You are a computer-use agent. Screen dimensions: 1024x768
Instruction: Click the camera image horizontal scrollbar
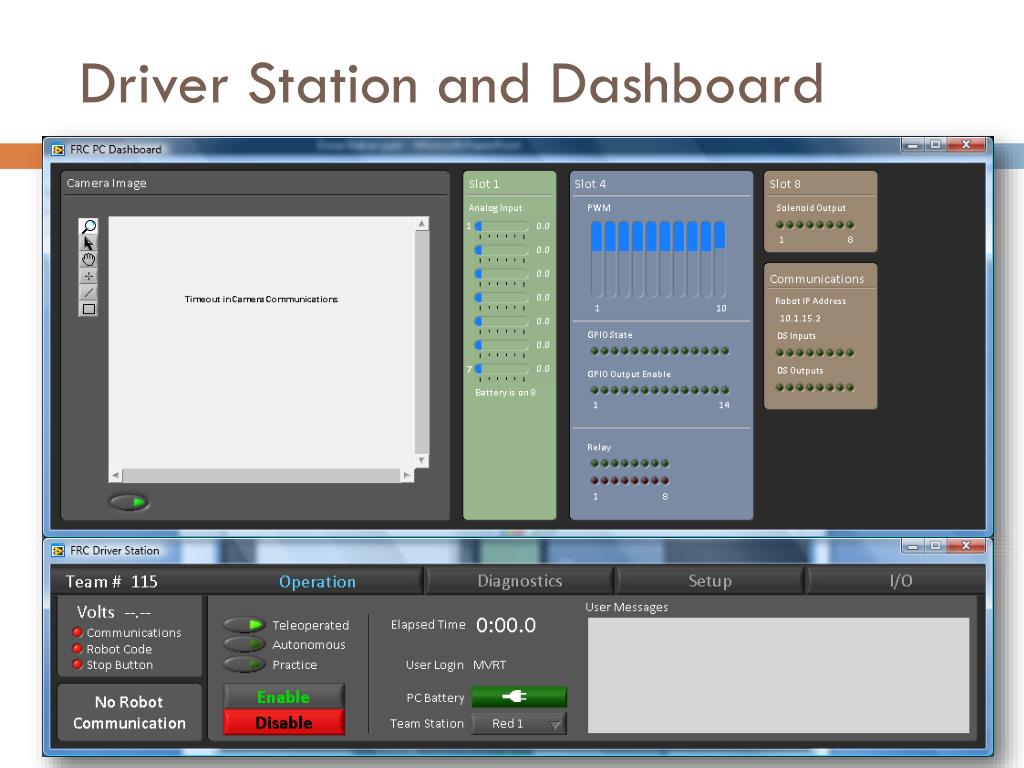(x=261, y=475)
